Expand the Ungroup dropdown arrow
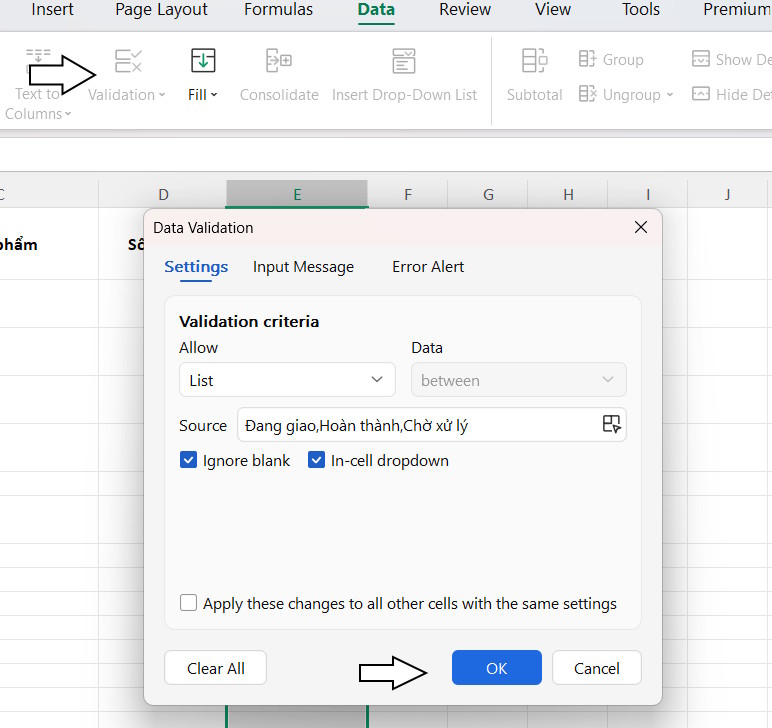 pyautogui.click(x=670, y=95)
